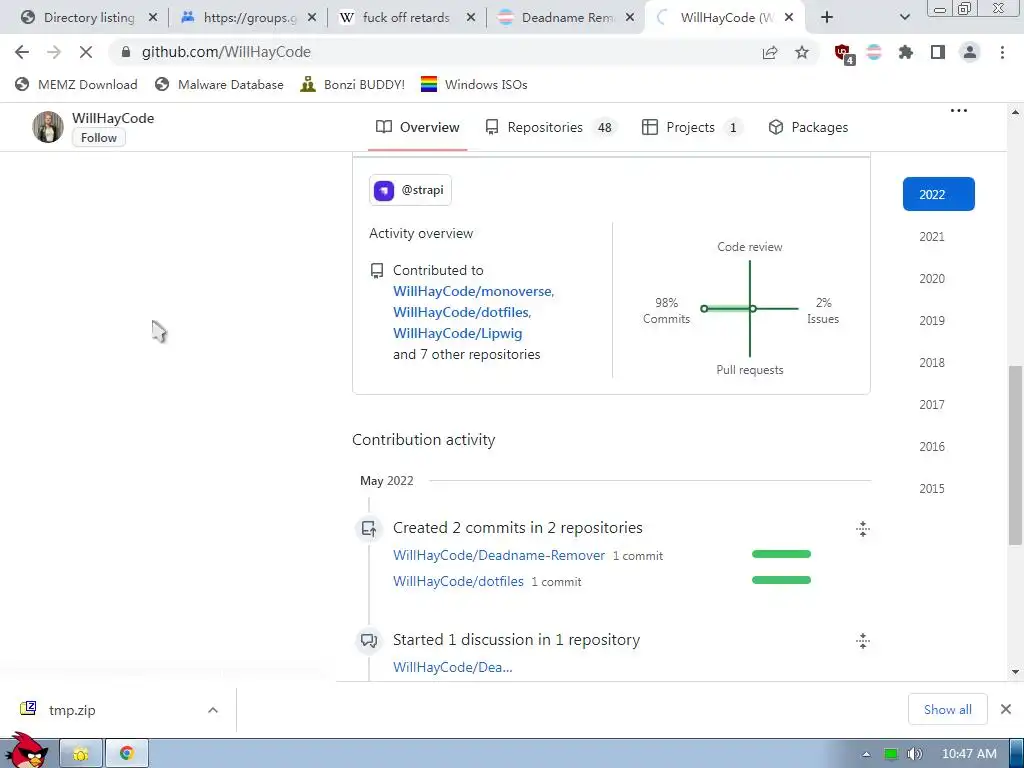Image resolution: width=1024 pixels, height=768 pixels.
Task: Select the 2017 year filter
Action: coord(932,404)
